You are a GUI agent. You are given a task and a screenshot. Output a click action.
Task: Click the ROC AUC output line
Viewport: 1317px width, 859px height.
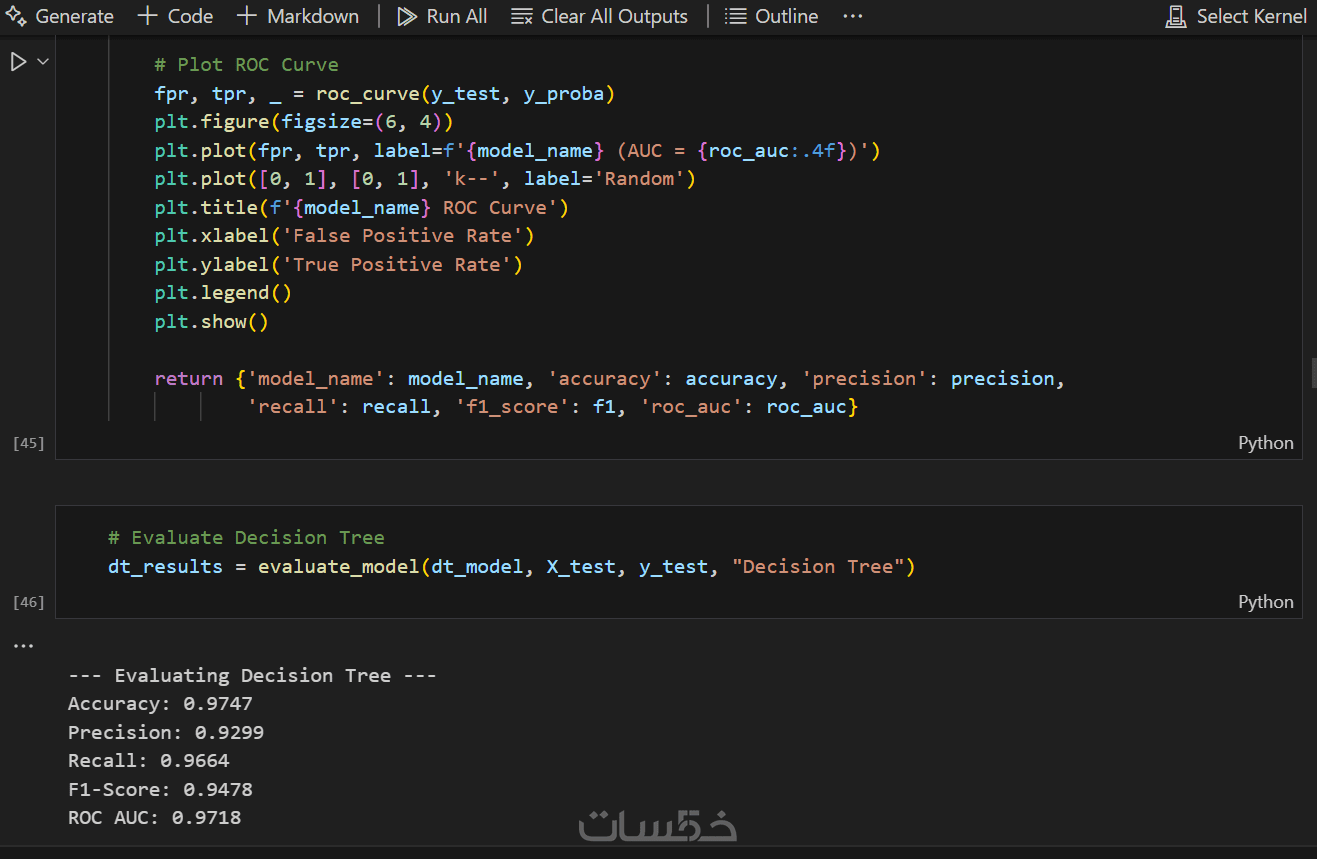154,818
